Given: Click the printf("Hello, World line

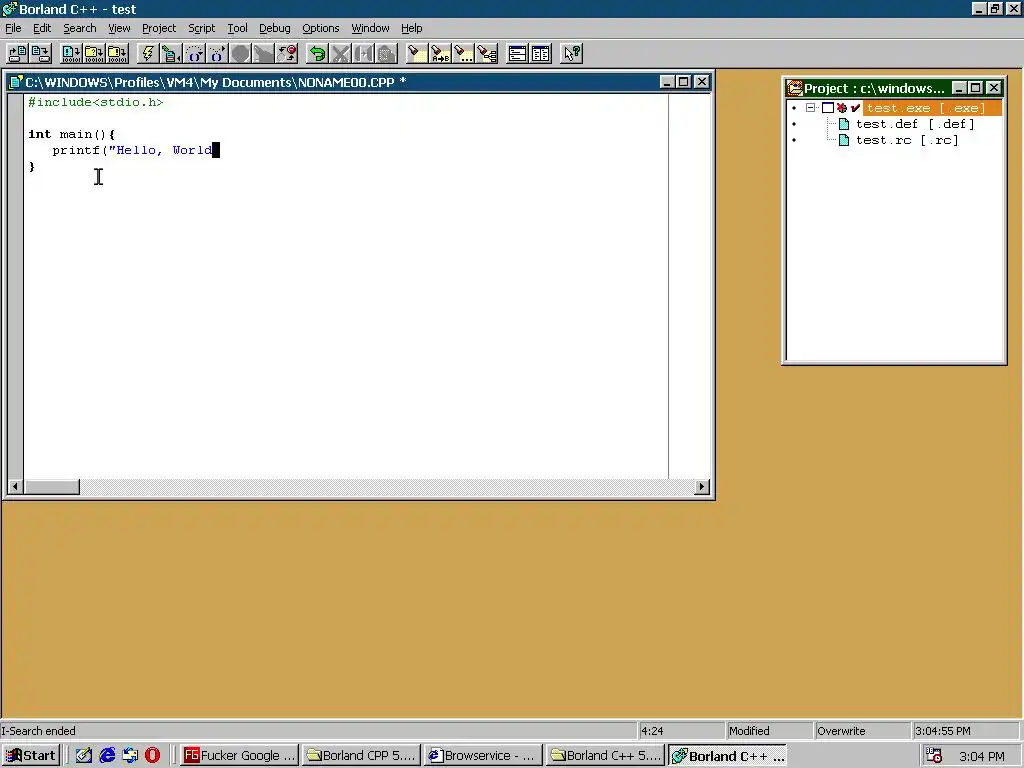Looking at the screenshot, I should point(133,150).
